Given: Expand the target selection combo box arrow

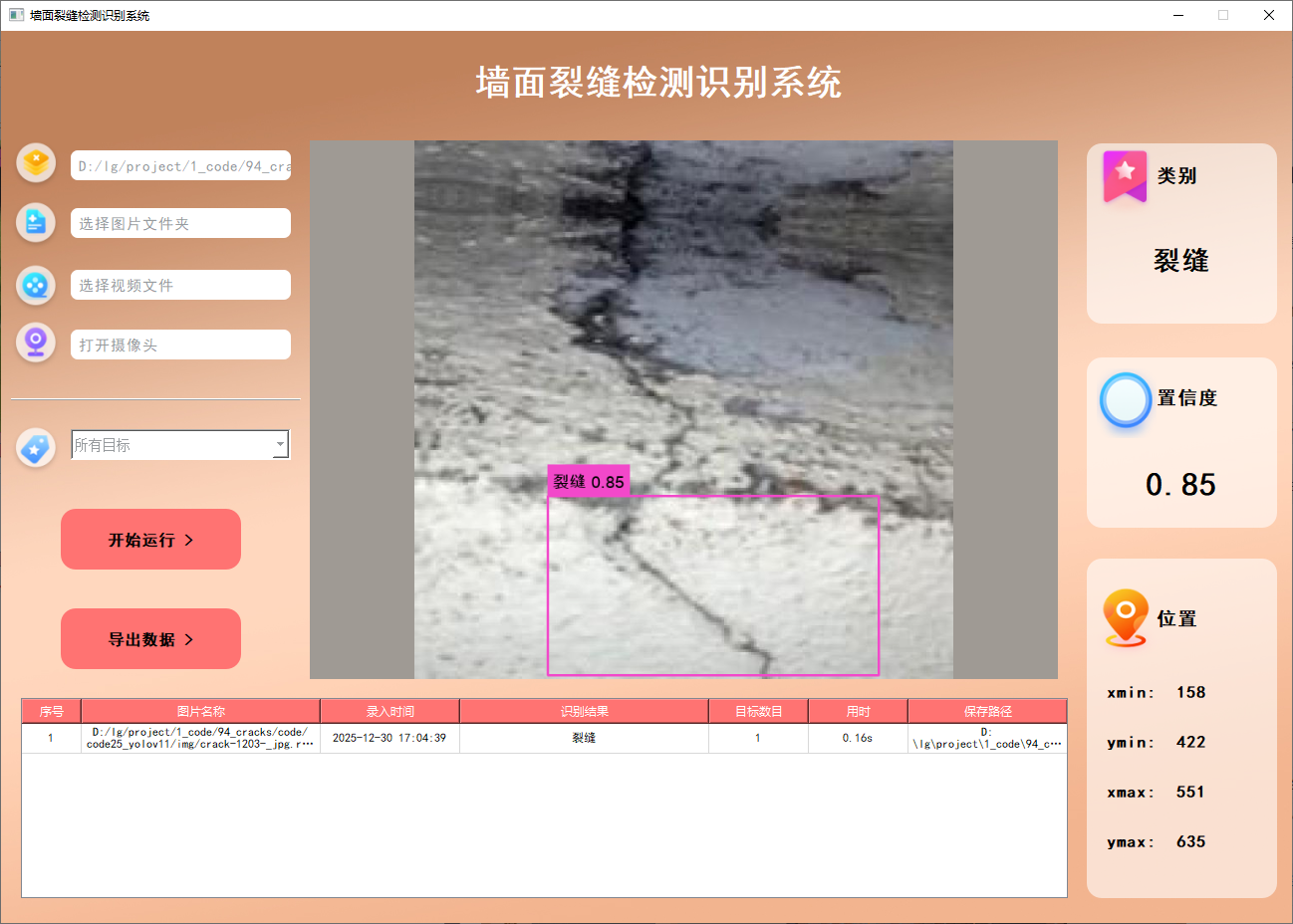Looking at the screenshot, I should pyautogui.click(x=281, y=444).
